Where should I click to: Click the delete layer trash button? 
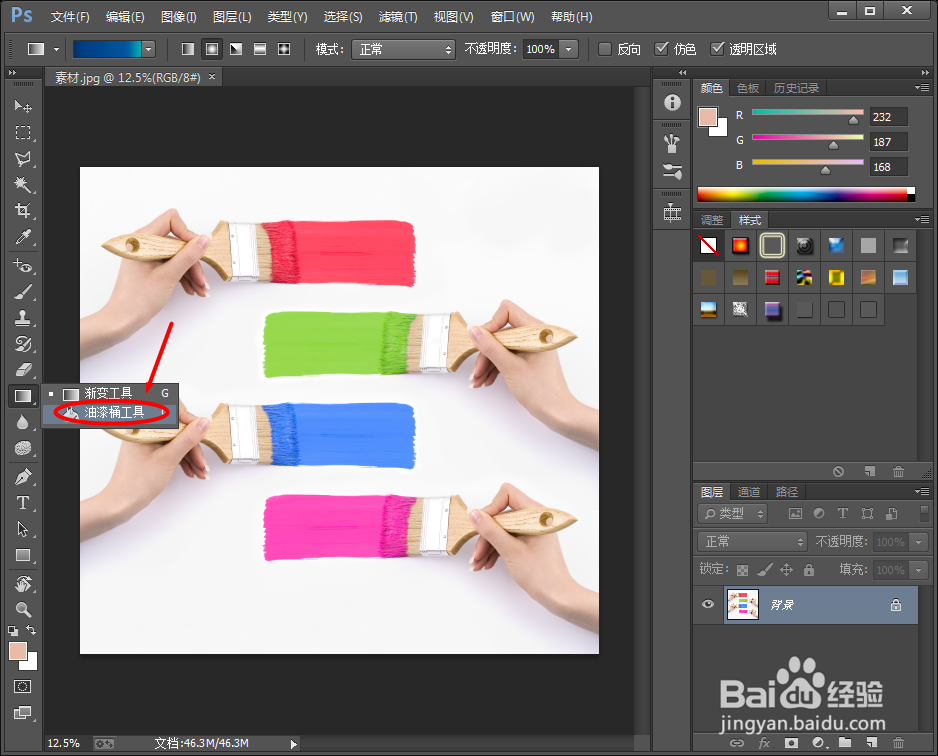899,742
